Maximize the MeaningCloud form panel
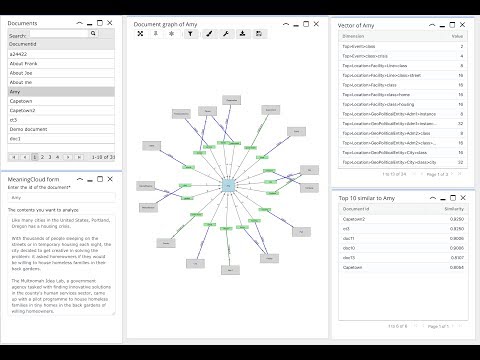 (100, 179)
